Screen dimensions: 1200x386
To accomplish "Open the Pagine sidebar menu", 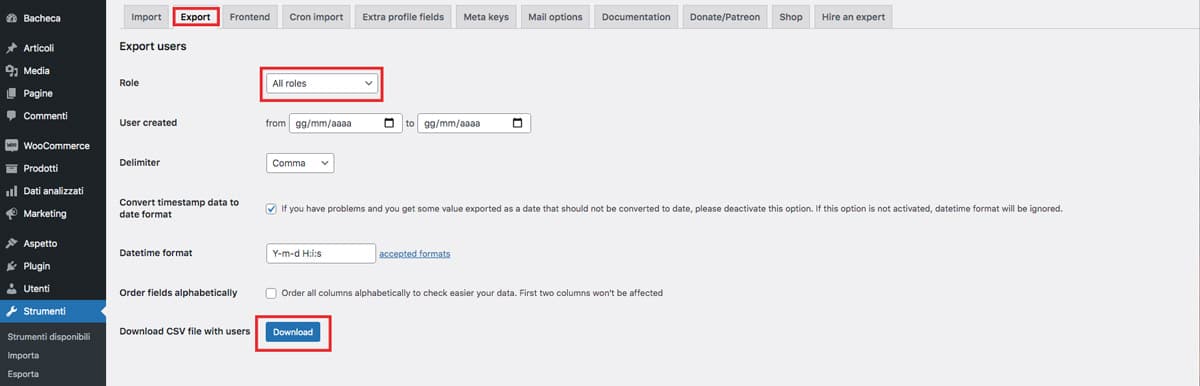I will [x=53, y=93].
